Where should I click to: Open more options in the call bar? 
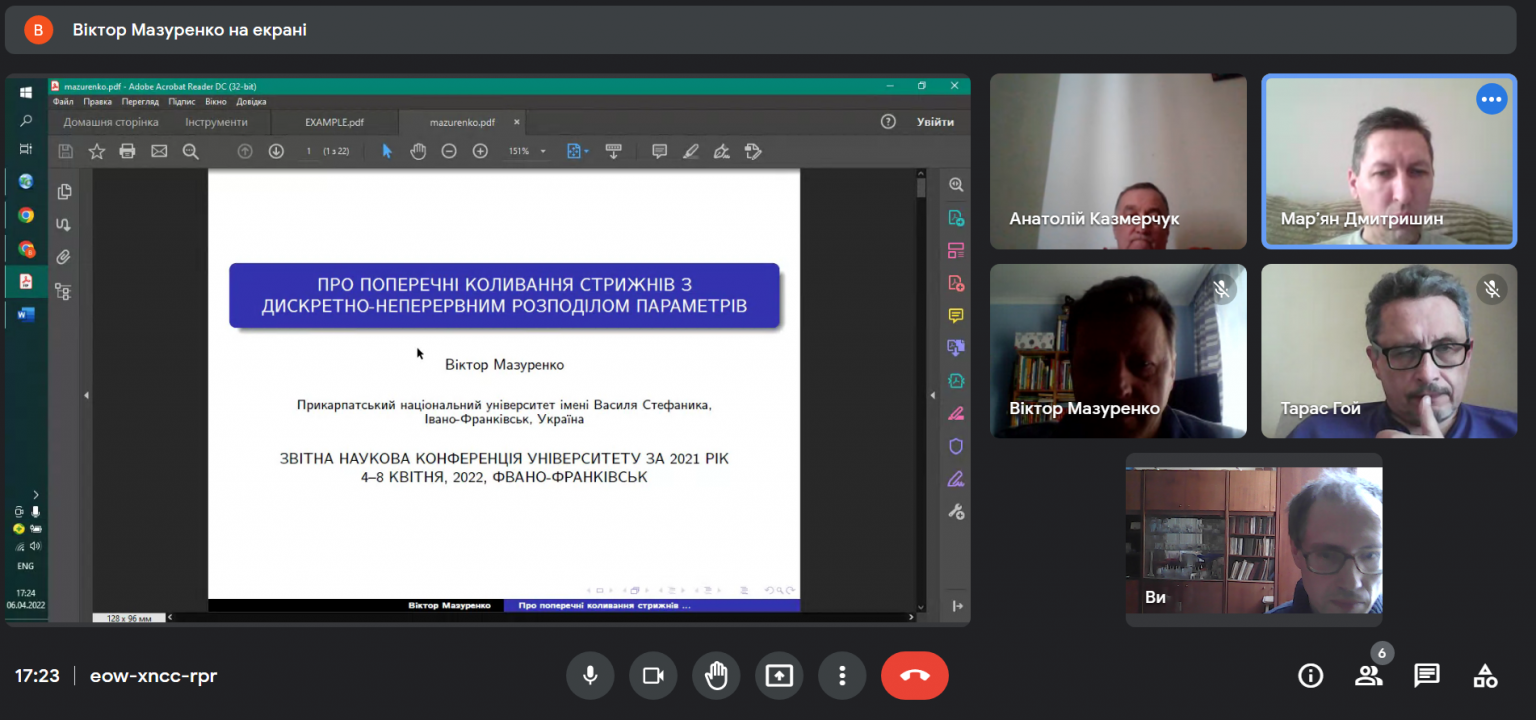[x=842, y=676]
